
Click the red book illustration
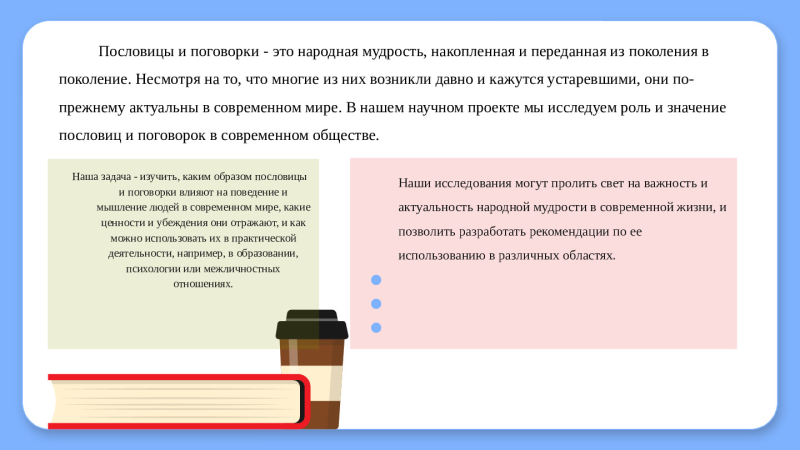[179, 402]
